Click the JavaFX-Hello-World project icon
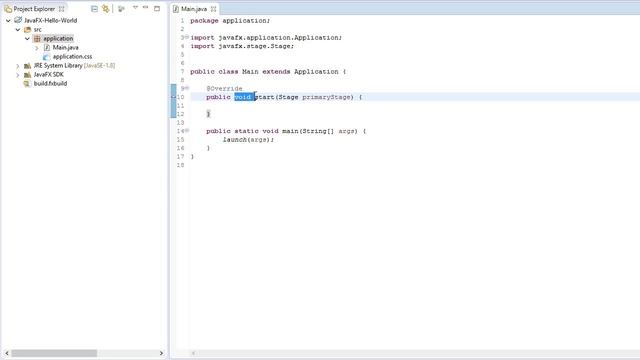This screenshot has width=640, height=360. pyautogui.click(x=18, y=20)
